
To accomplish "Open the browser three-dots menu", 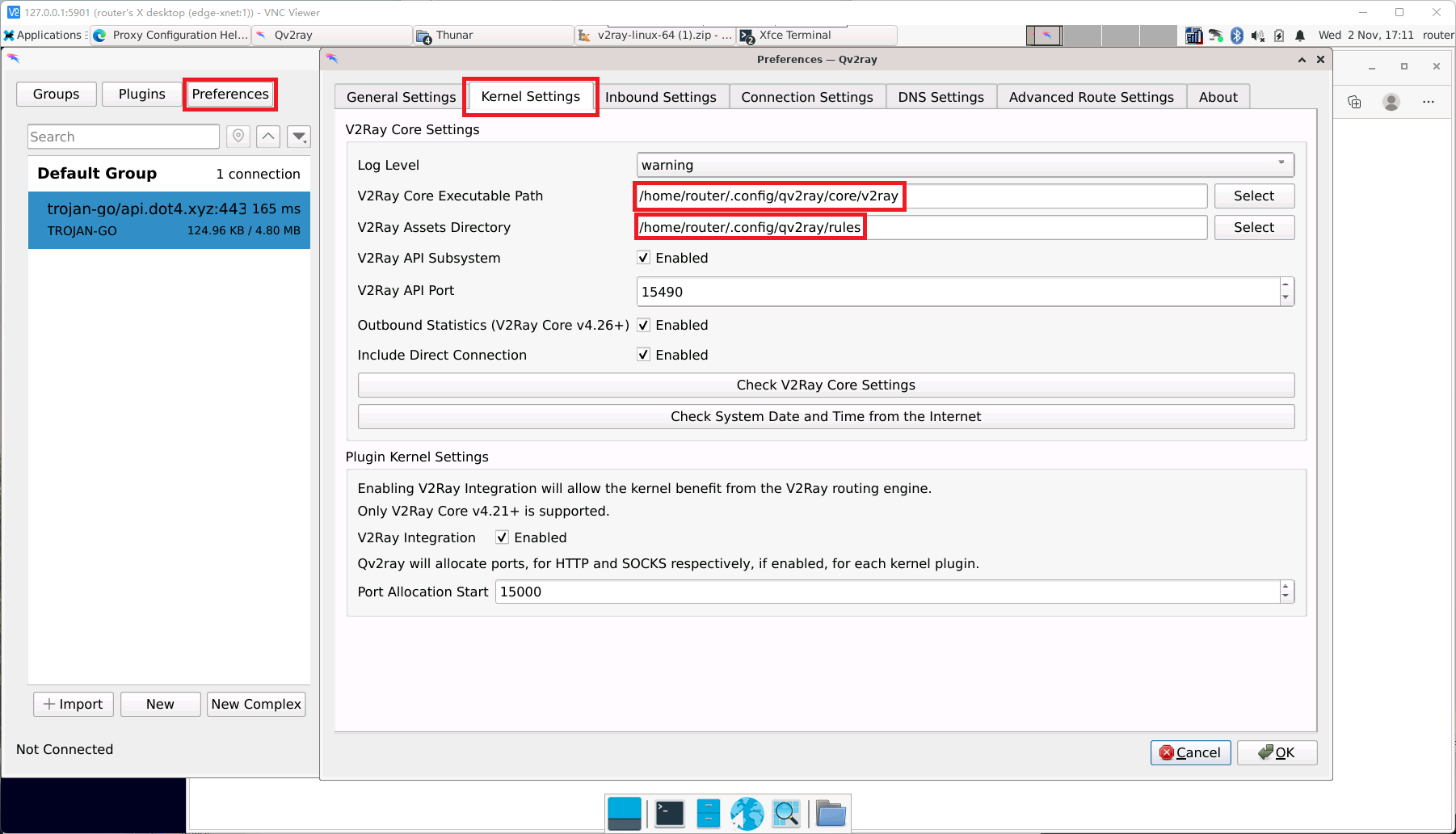I will (x=1429, y=102).
